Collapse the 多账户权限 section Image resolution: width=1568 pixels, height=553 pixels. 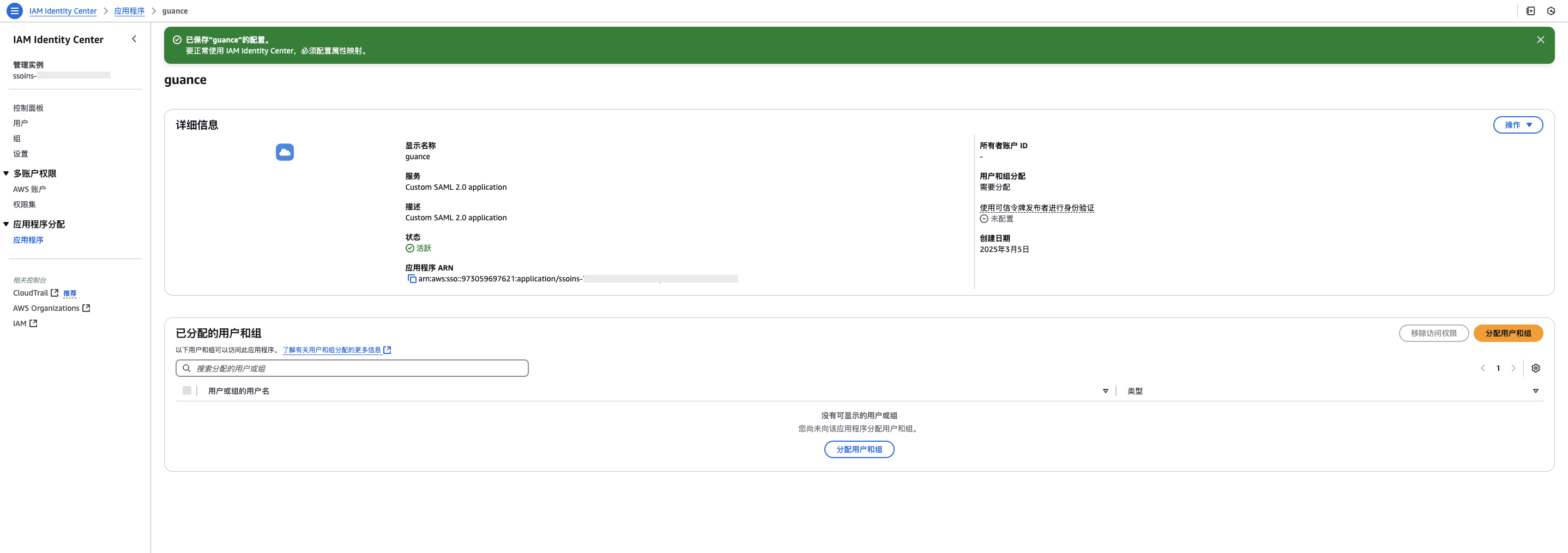pyautogui.click(x=6, y=173)
